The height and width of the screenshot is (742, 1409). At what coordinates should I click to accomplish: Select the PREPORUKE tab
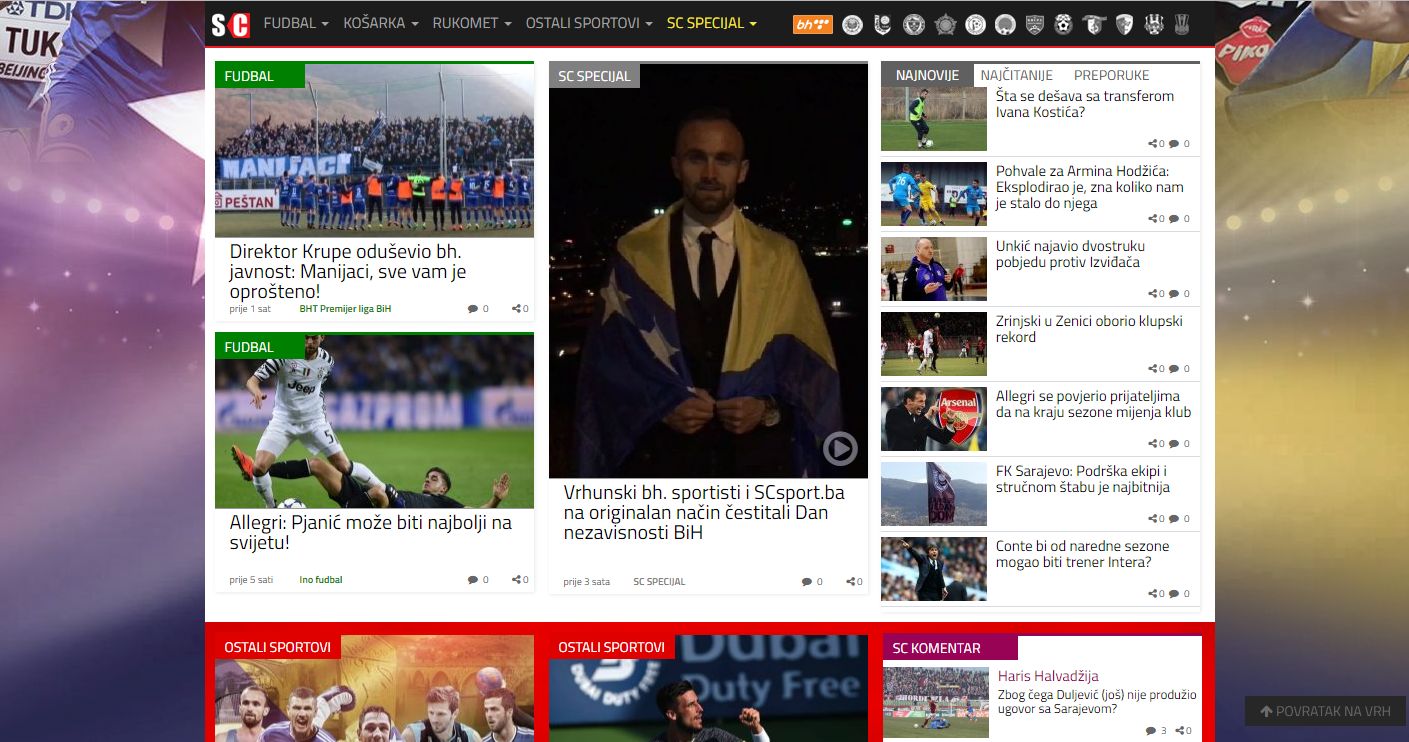[1111, 75]
